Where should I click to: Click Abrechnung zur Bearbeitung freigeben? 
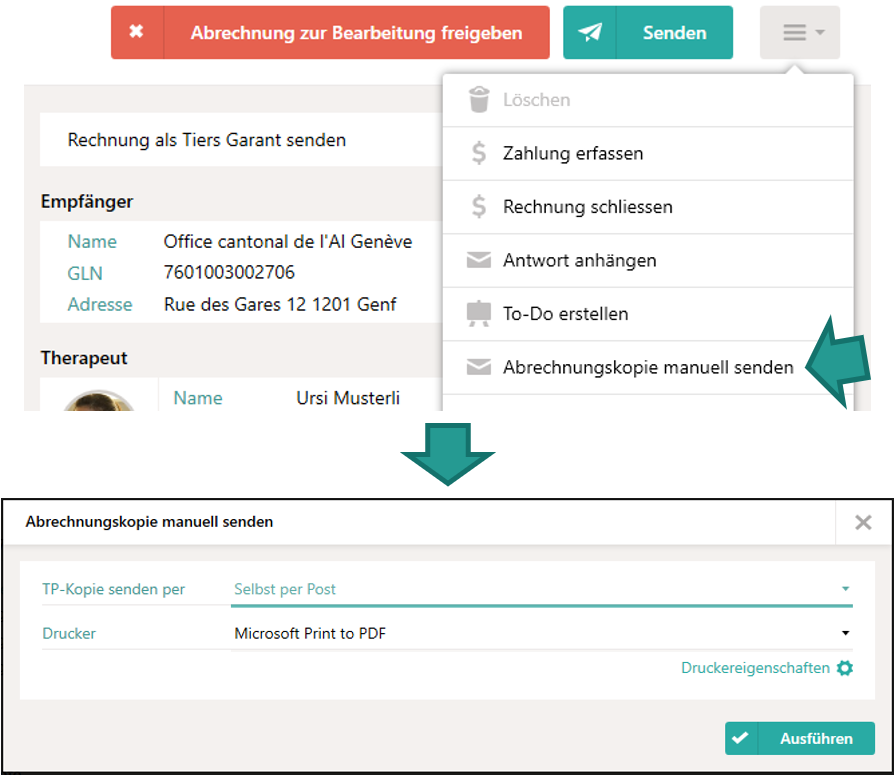pos(356,33)
